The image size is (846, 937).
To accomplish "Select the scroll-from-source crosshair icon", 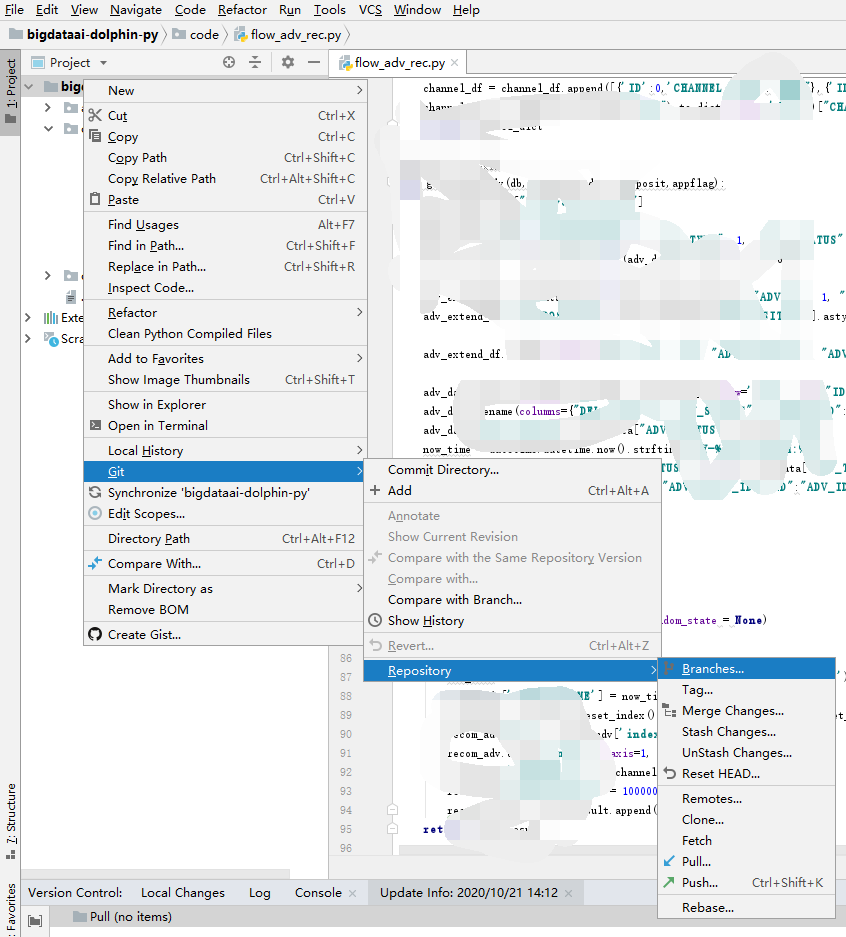I will coord(229,62).
